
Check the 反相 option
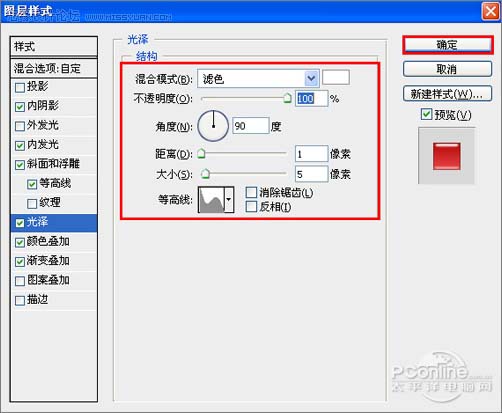[251, 207]
